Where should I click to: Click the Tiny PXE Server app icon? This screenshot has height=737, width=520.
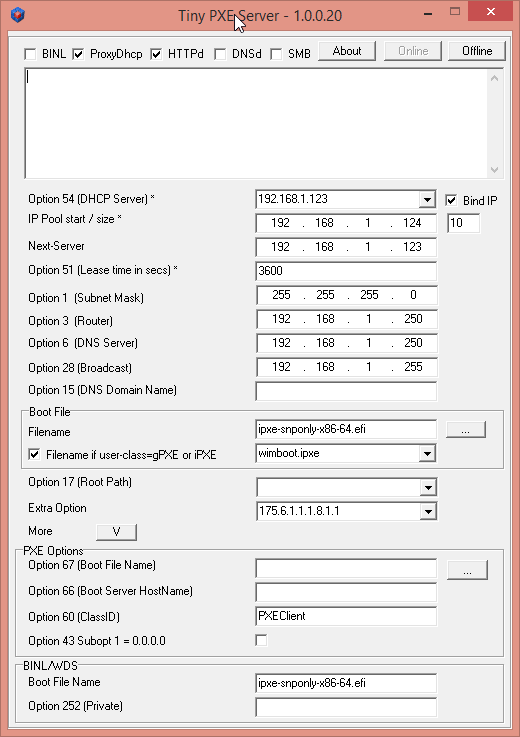17,15
